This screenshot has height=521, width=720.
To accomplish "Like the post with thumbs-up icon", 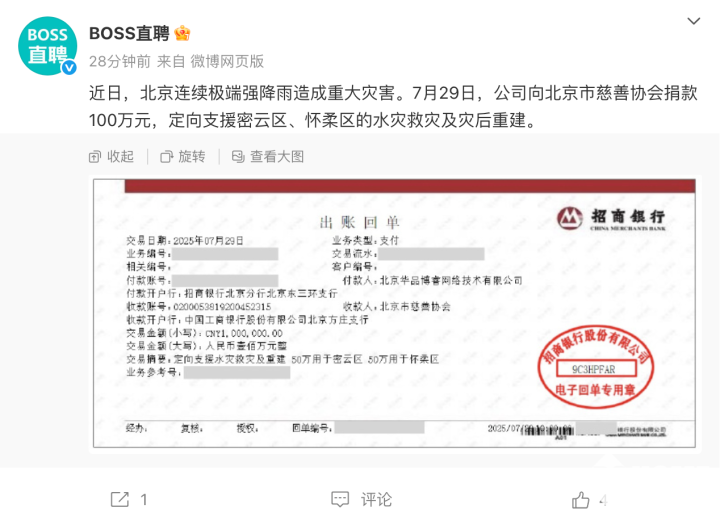I will (x=580, y=499).
